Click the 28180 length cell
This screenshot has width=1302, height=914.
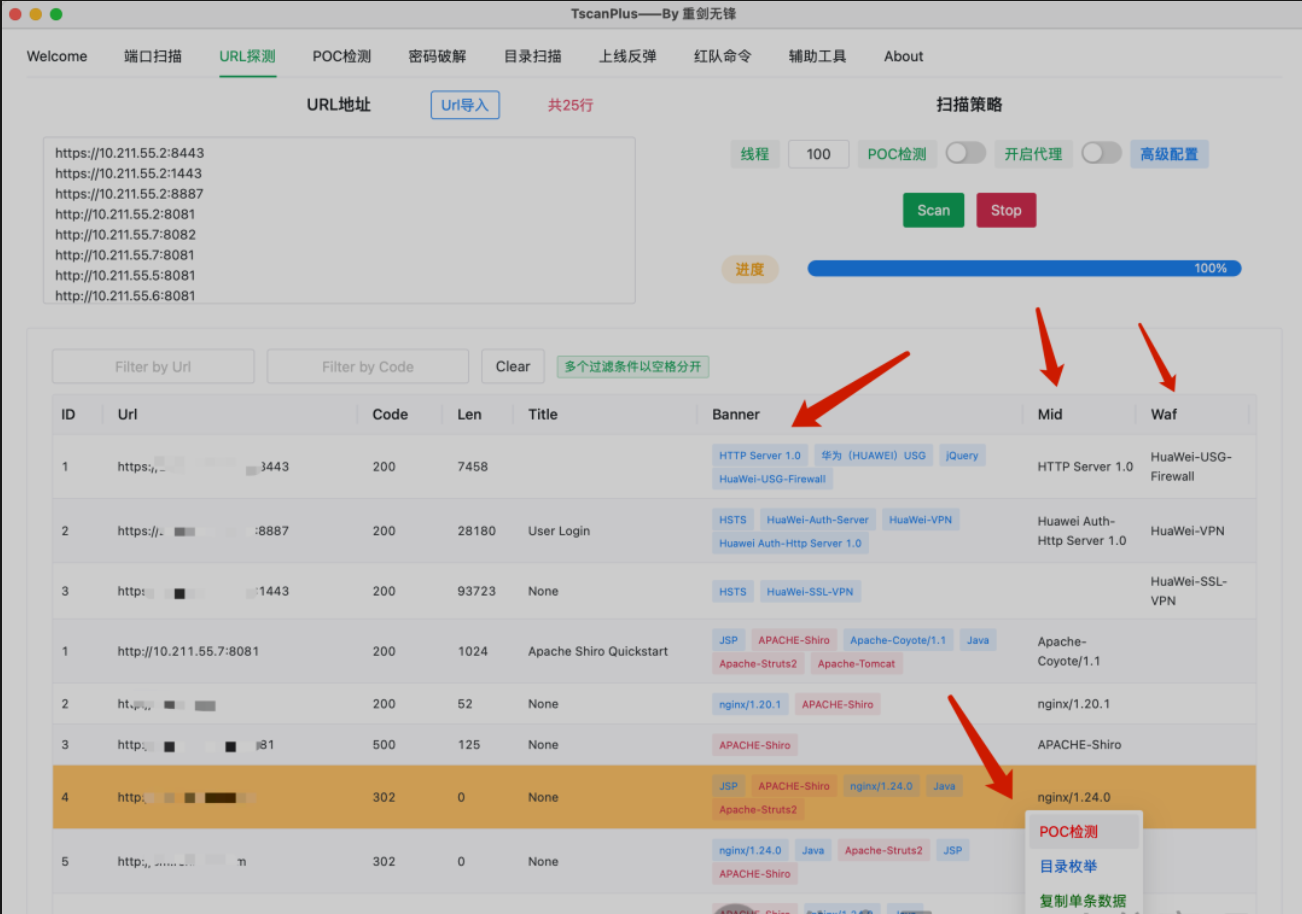[x=476, y=531]
